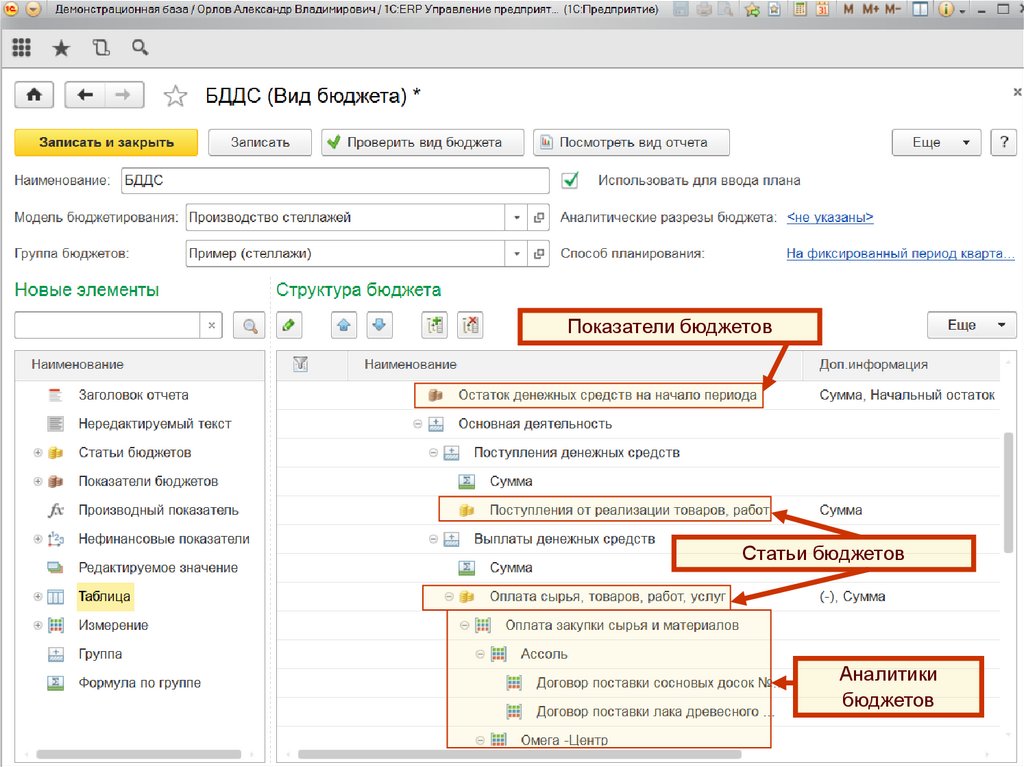Screen dimensions: 1024x767
Task: Select Договор поставки лака древесного row
Action: 654,711
